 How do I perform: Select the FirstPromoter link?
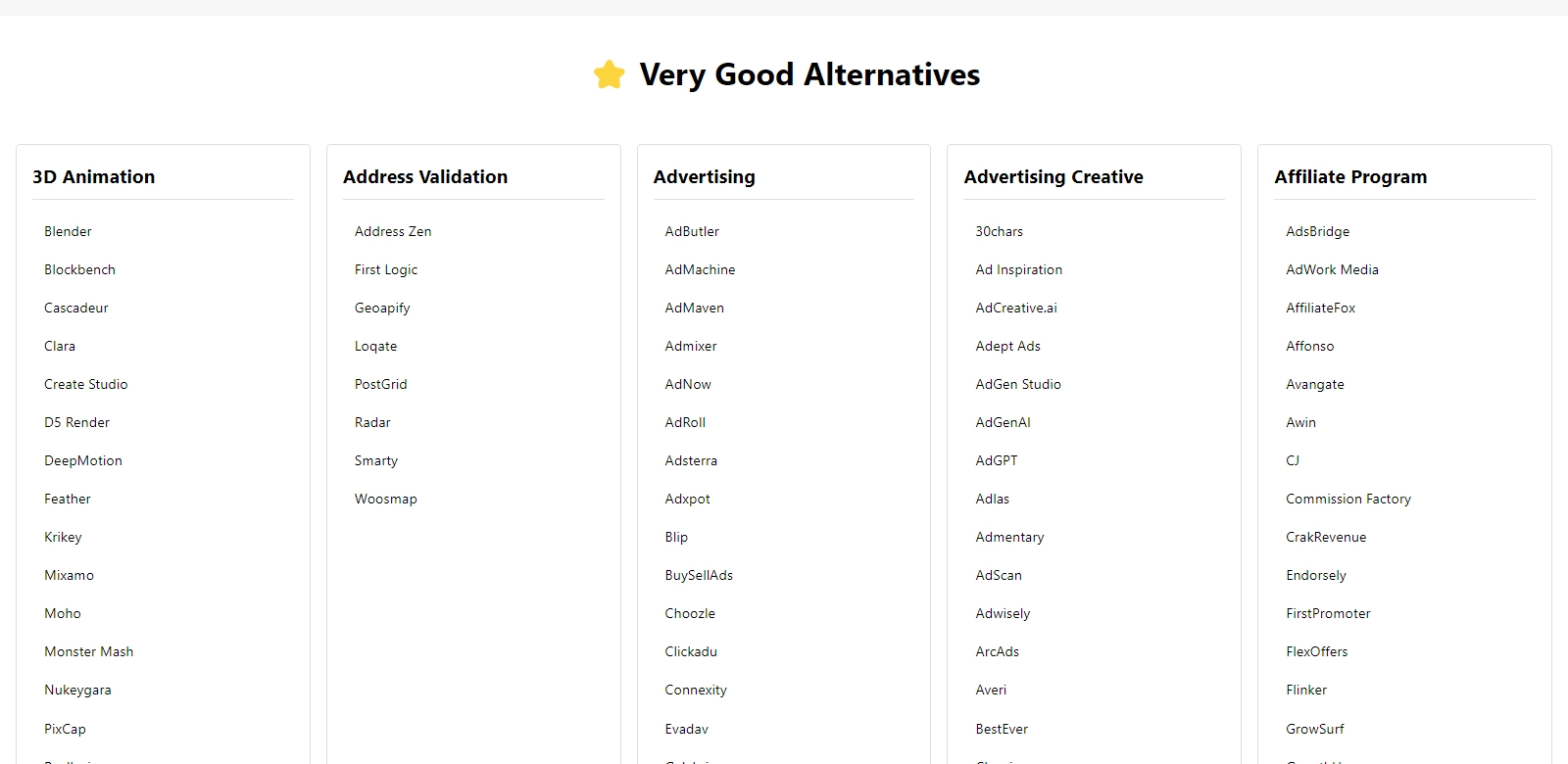1328,613
